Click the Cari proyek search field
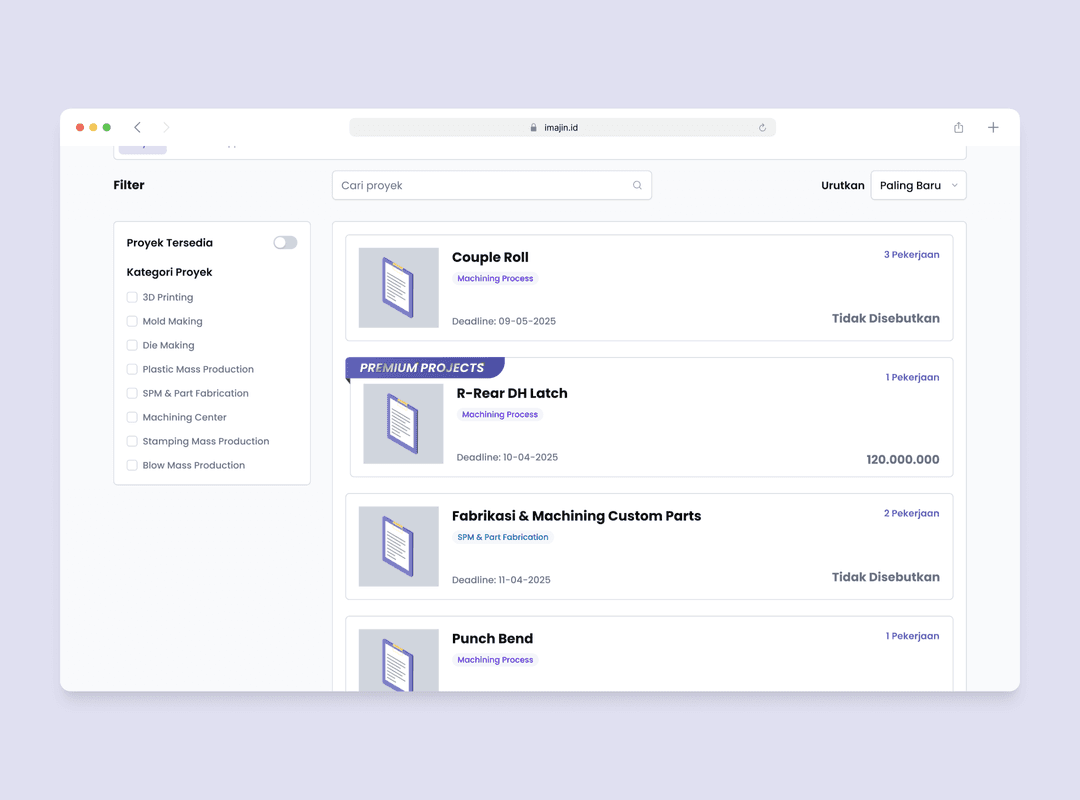 click(x=480, y=185)
